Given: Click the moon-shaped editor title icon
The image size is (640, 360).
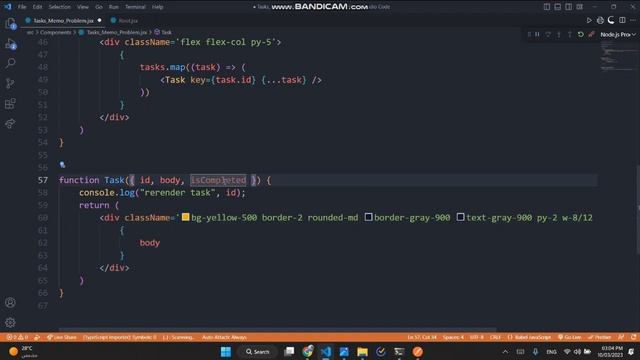Looking at the screenshot, I should 611,20.
